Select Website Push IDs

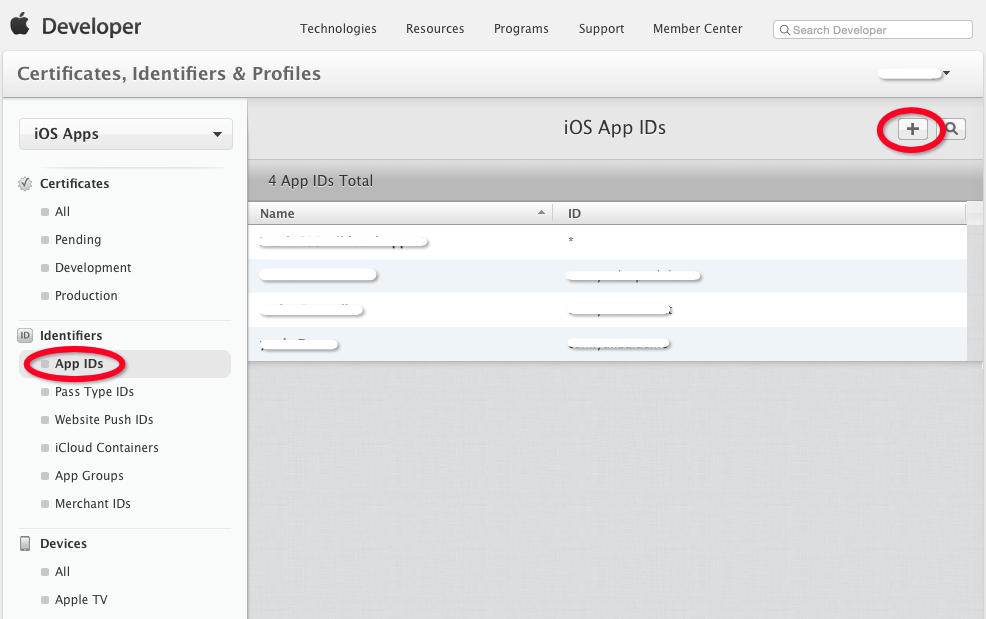click(104, 420)
